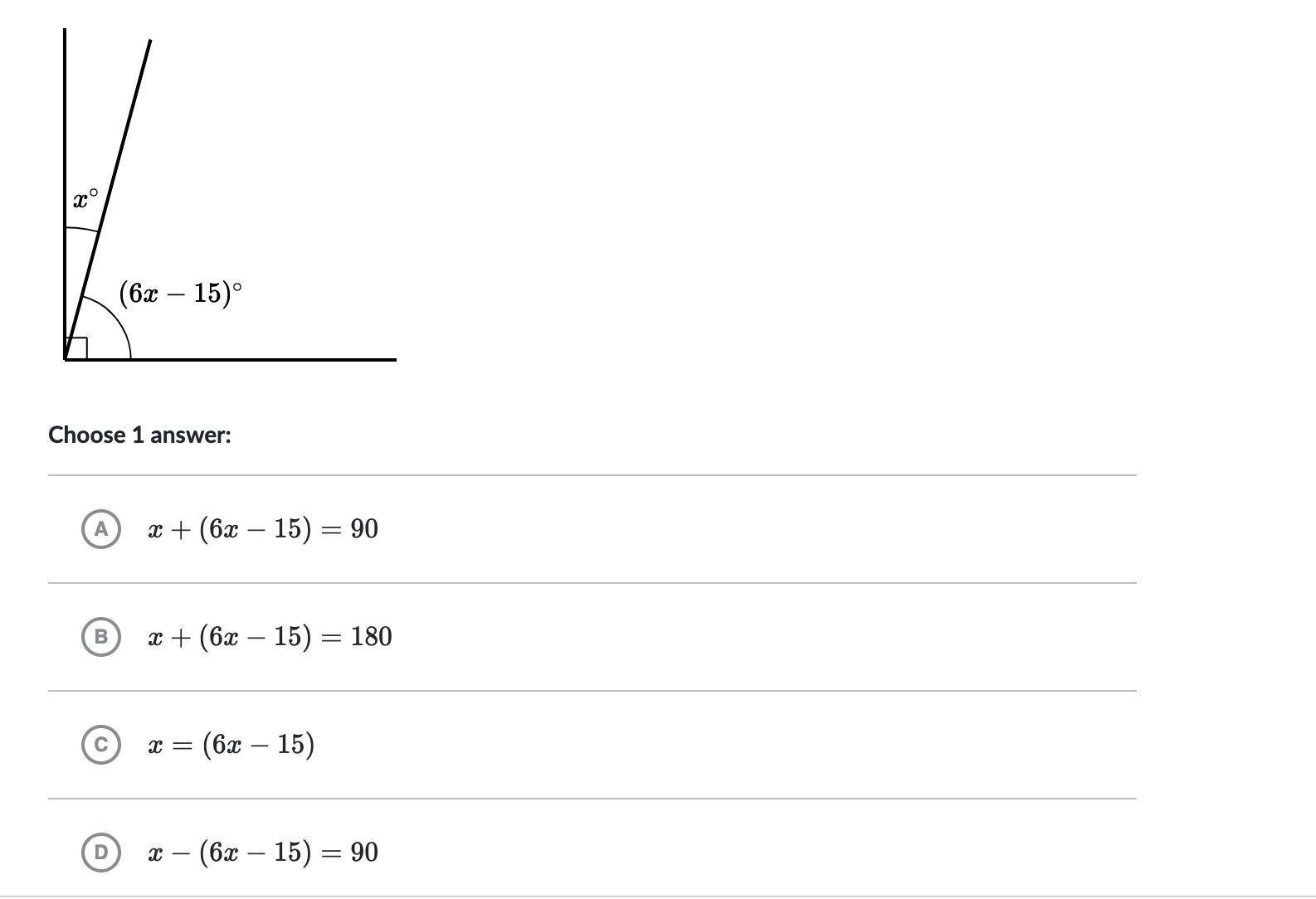
Task: Click equation x − (6x − 15) = 90
Action: pyautogui.click(x=263, y=852)
